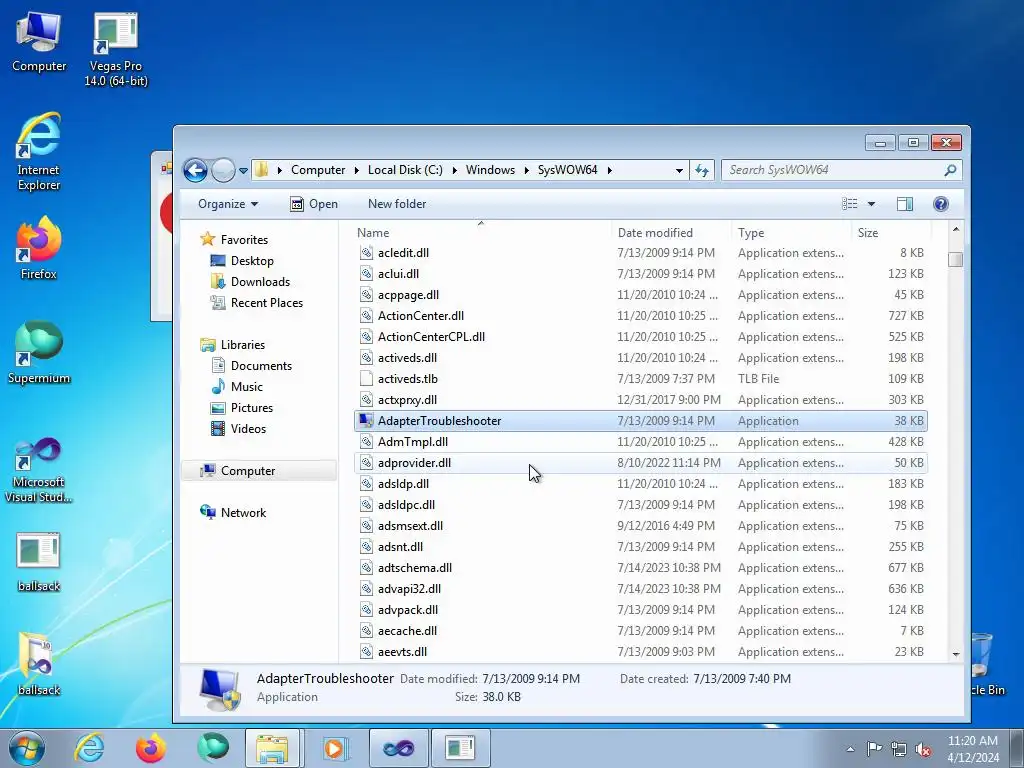This screenshot has width=1024, height=768.
Task: Open the Computer desktop icon
Action: click(x=39, y=43)
